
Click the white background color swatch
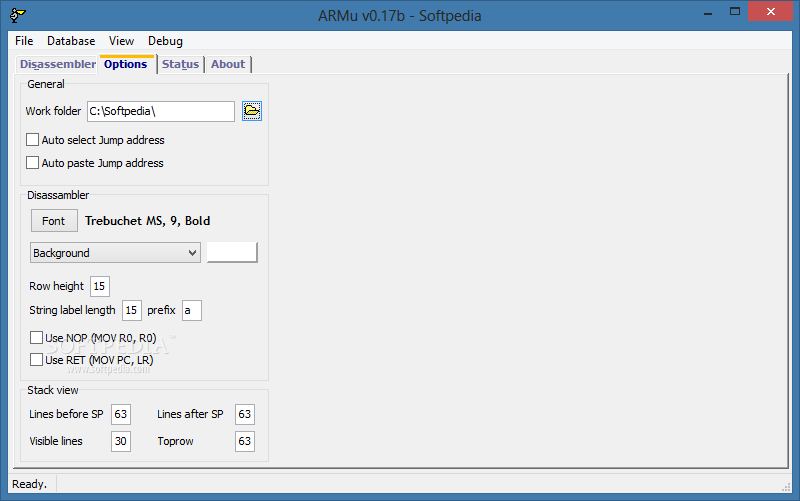tap(232, 253)
